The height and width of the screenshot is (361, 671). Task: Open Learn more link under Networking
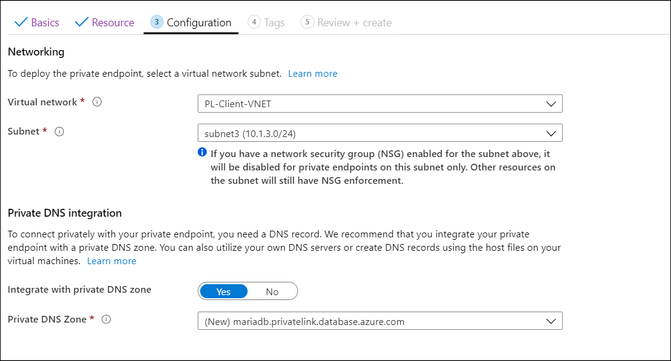coord(313,74)
